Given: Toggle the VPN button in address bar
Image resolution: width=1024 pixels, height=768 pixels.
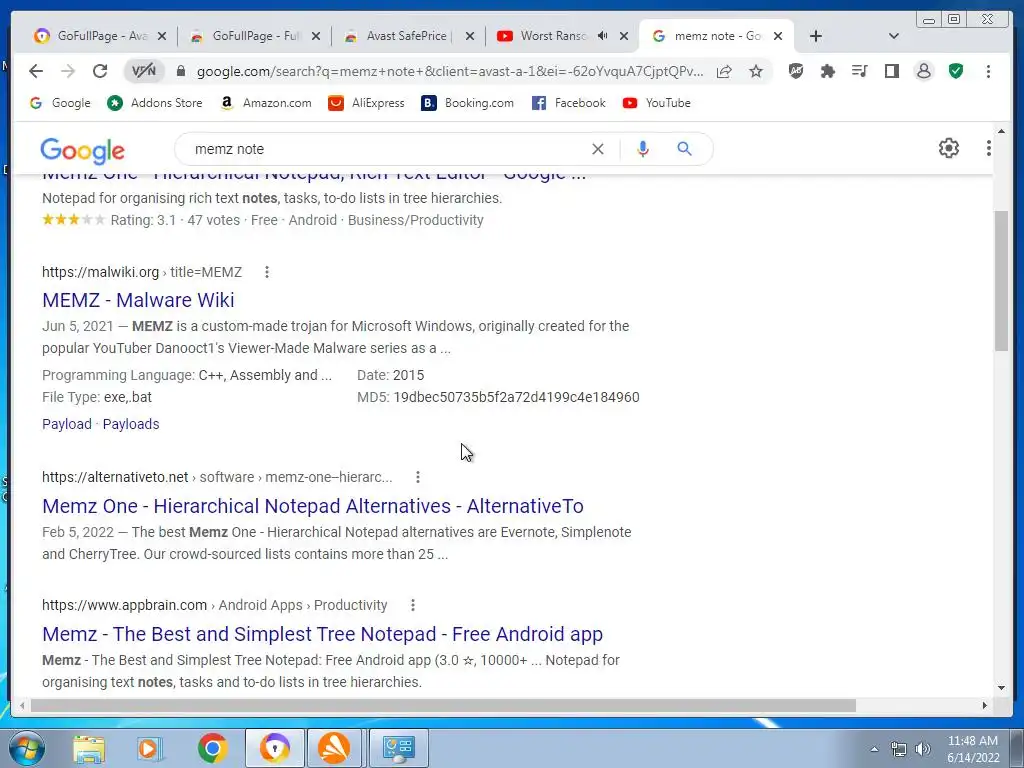Looking at the screenshot, I should click(144, 71).
